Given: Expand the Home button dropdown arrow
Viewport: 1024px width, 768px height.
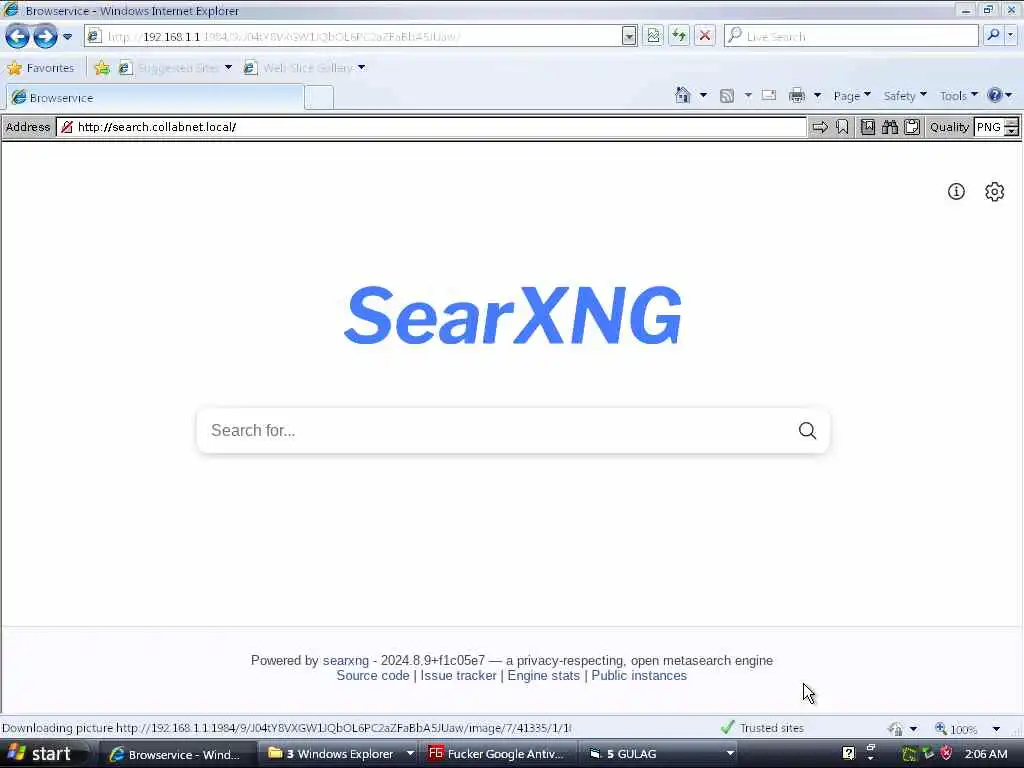Looking at the screenshot, I should (x=703, y=96).
